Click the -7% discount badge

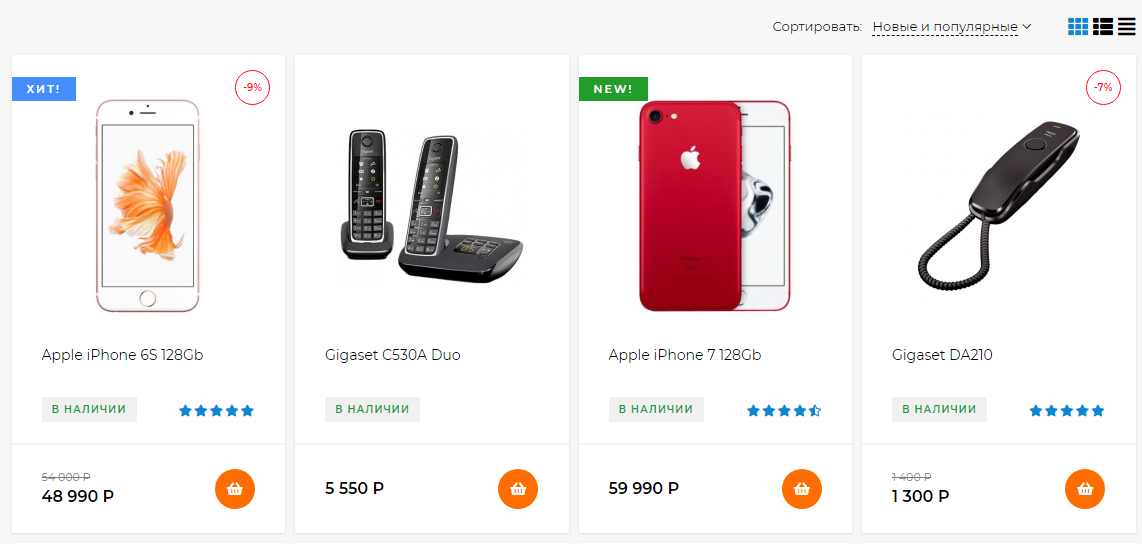[x=1102, y=88]
